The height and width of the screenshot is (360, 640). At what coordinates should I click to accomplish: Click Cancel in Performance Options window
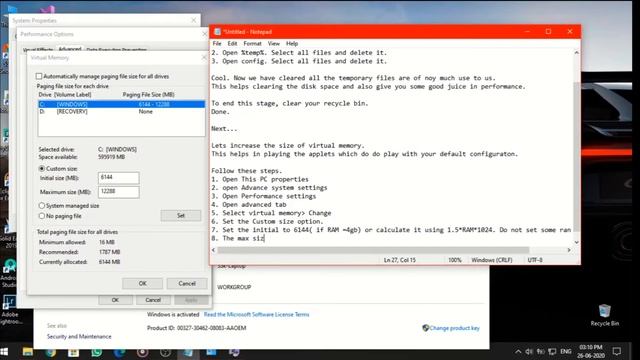pos(153,300)
